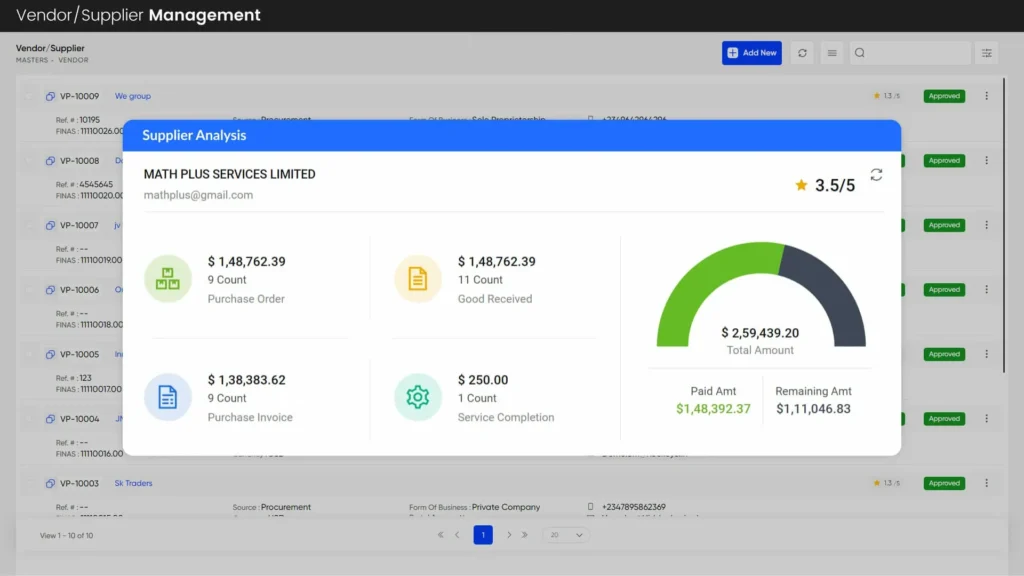The width and height of the screenshot is (1024, 576).
Task: Click the Purchase Order boxes icon
Action: coord(168,279)
